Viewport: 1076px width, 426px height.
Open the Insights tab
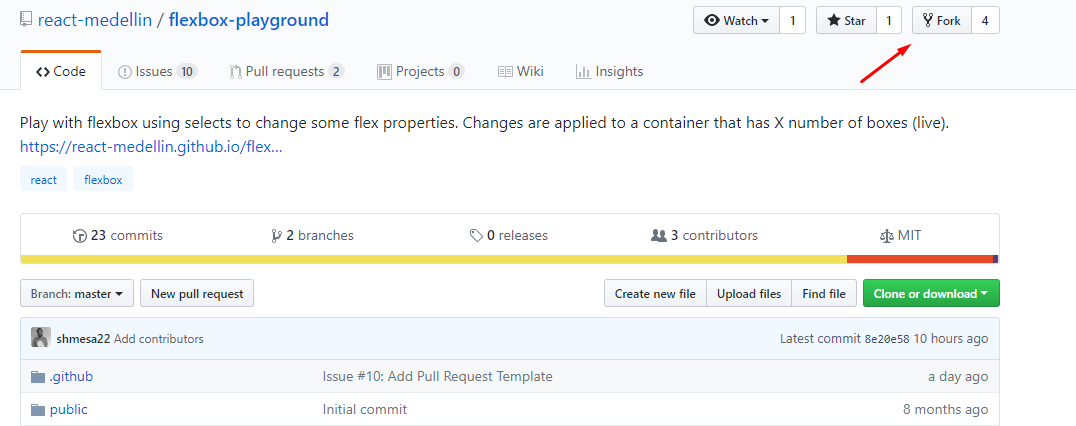(609, 71)
